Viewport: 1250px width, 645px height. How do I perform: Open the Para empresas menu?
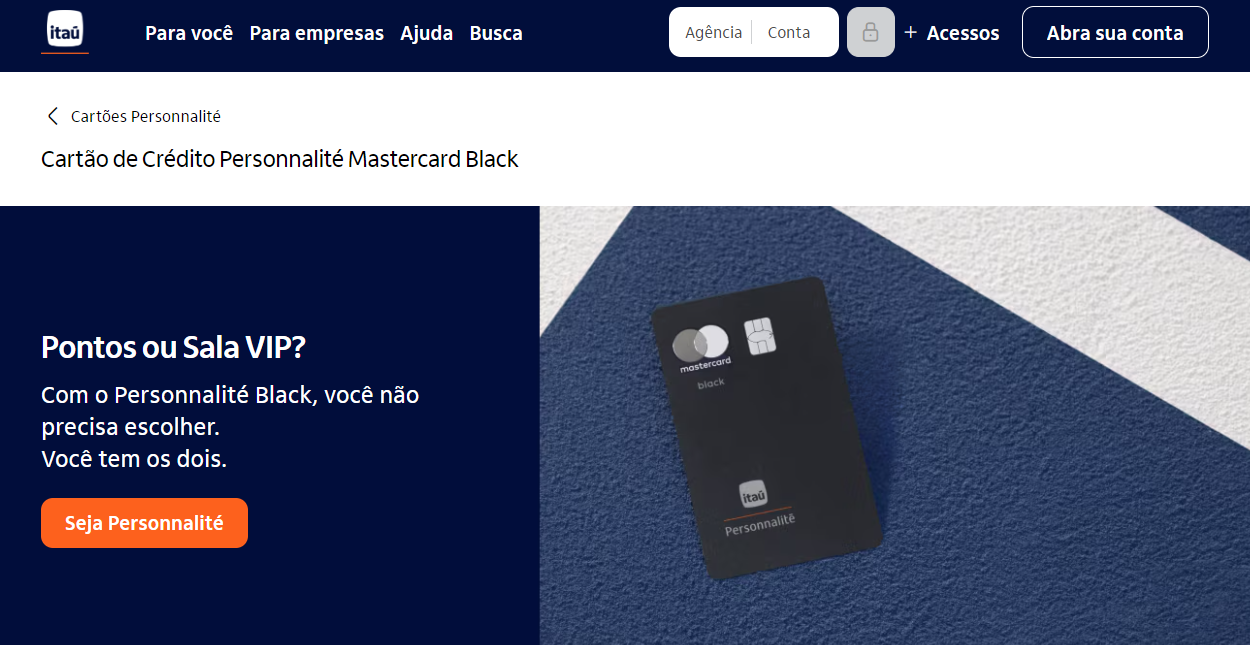[317, 33]
